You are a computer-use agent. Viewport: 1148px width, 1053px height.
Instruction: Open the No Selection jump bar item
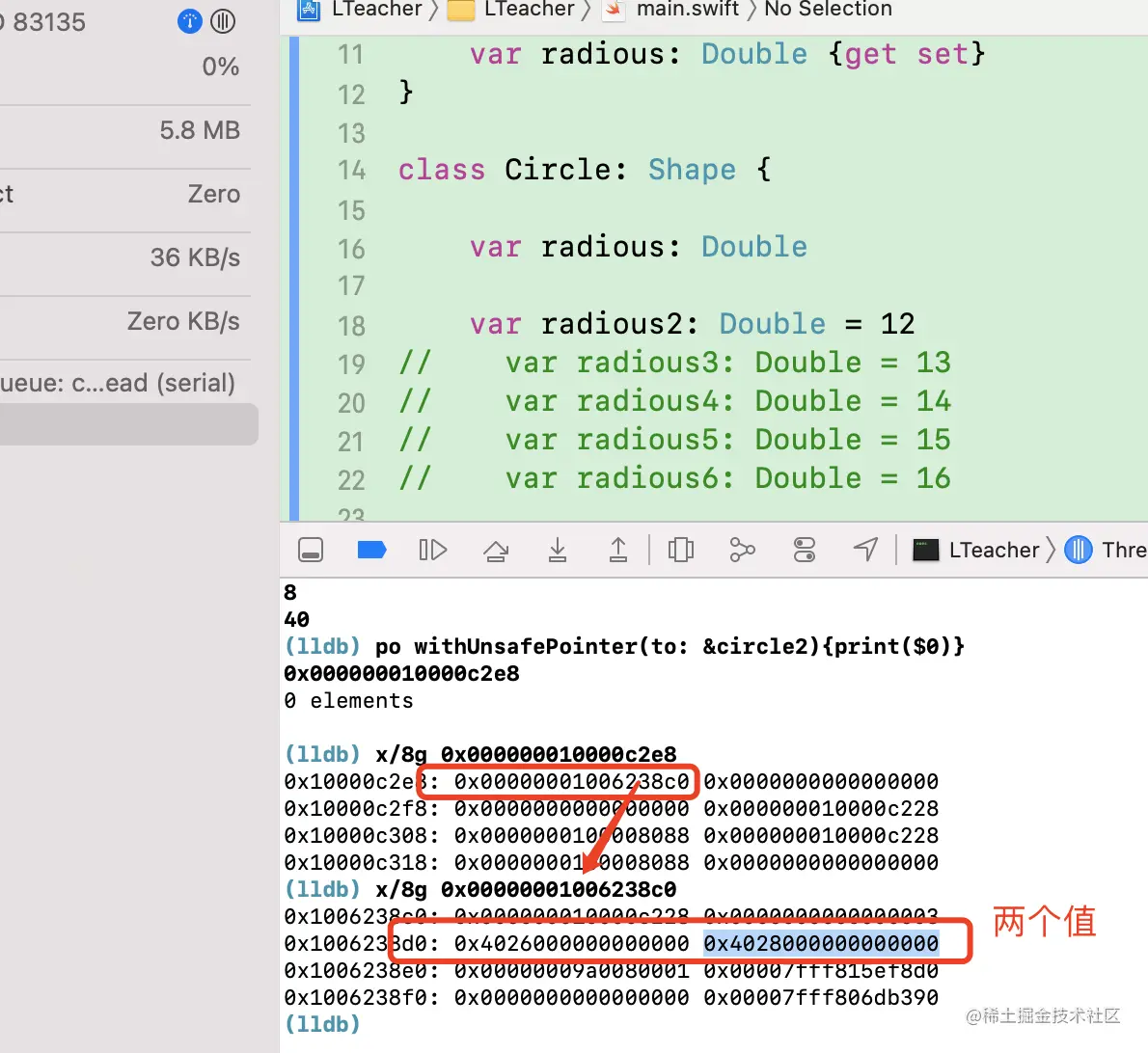pos(828,10)
